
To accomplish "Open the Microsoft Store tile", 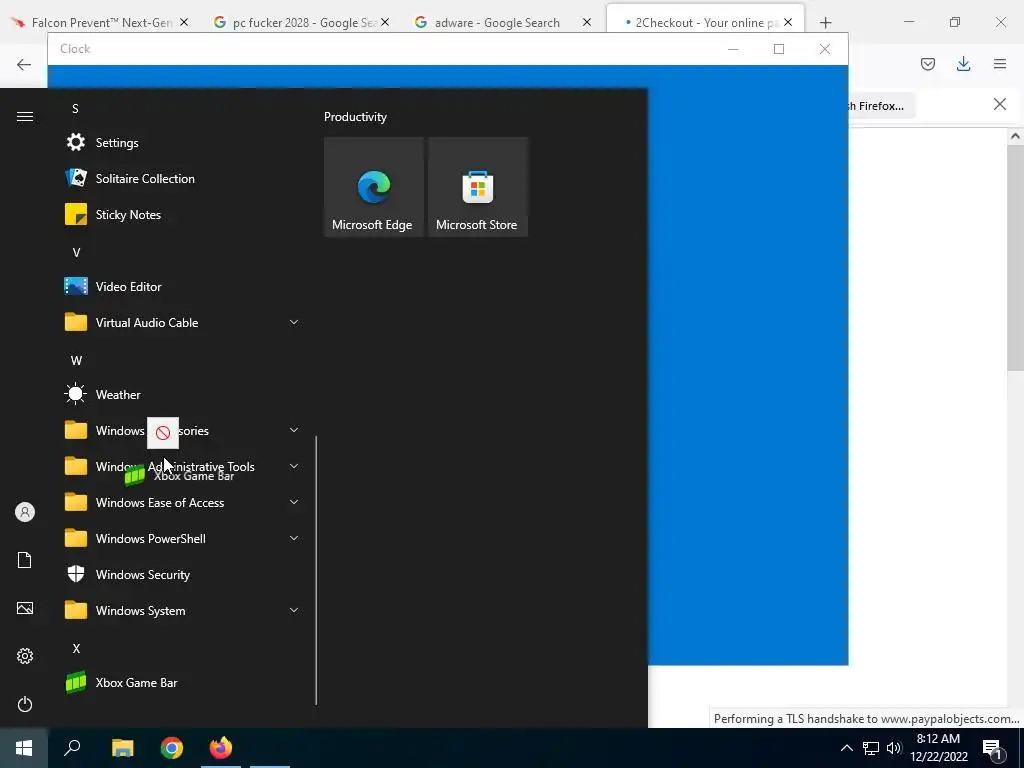I will [477, 187].
